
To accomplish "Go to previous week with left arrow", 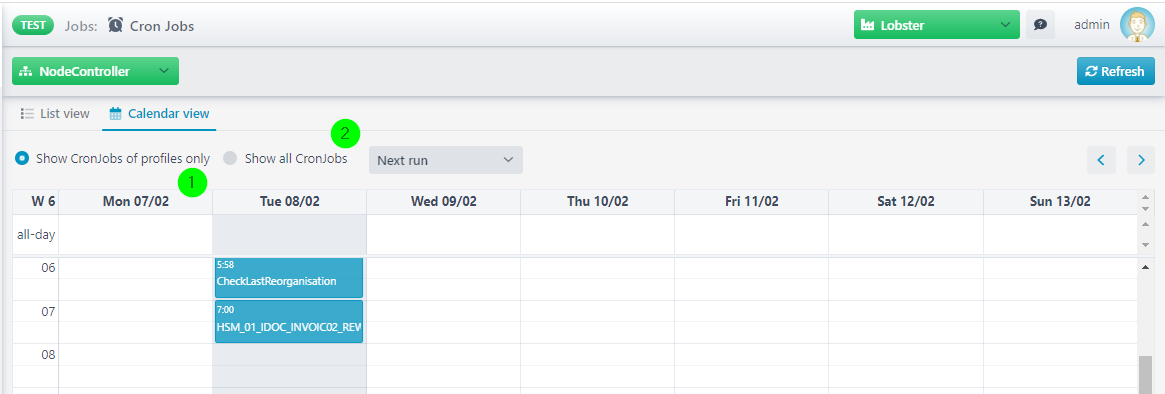I will click(1101, 160).
